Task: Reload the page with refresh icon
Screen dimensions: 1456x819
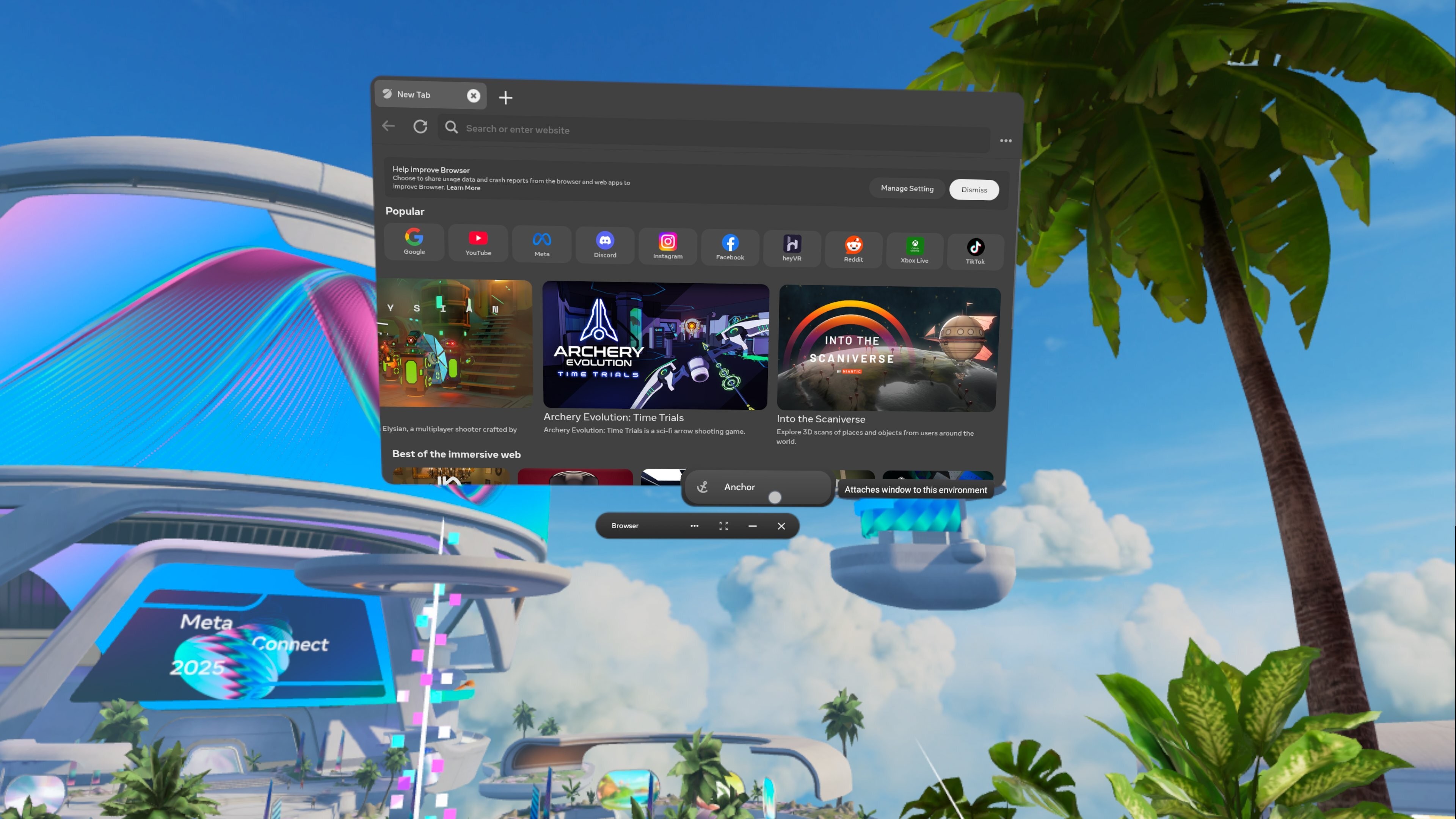Action: point(420,127)
